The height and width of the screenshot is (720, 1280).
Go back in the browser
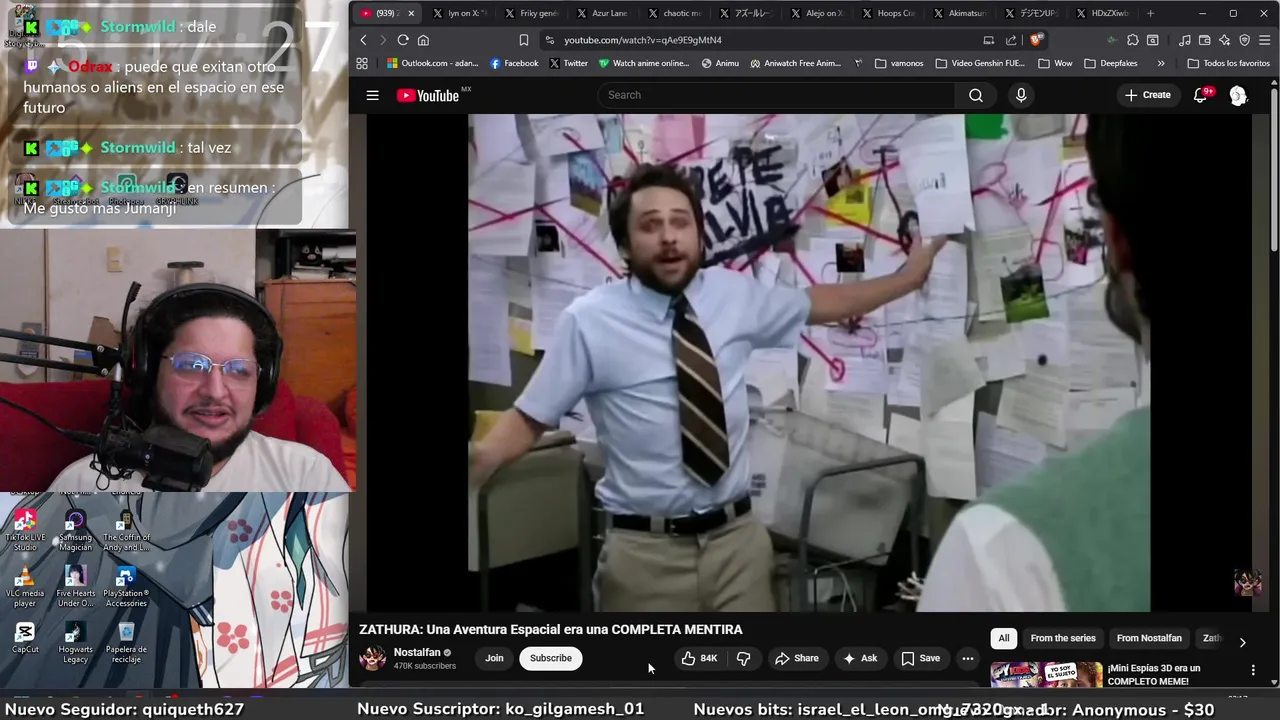pos(363,40)
